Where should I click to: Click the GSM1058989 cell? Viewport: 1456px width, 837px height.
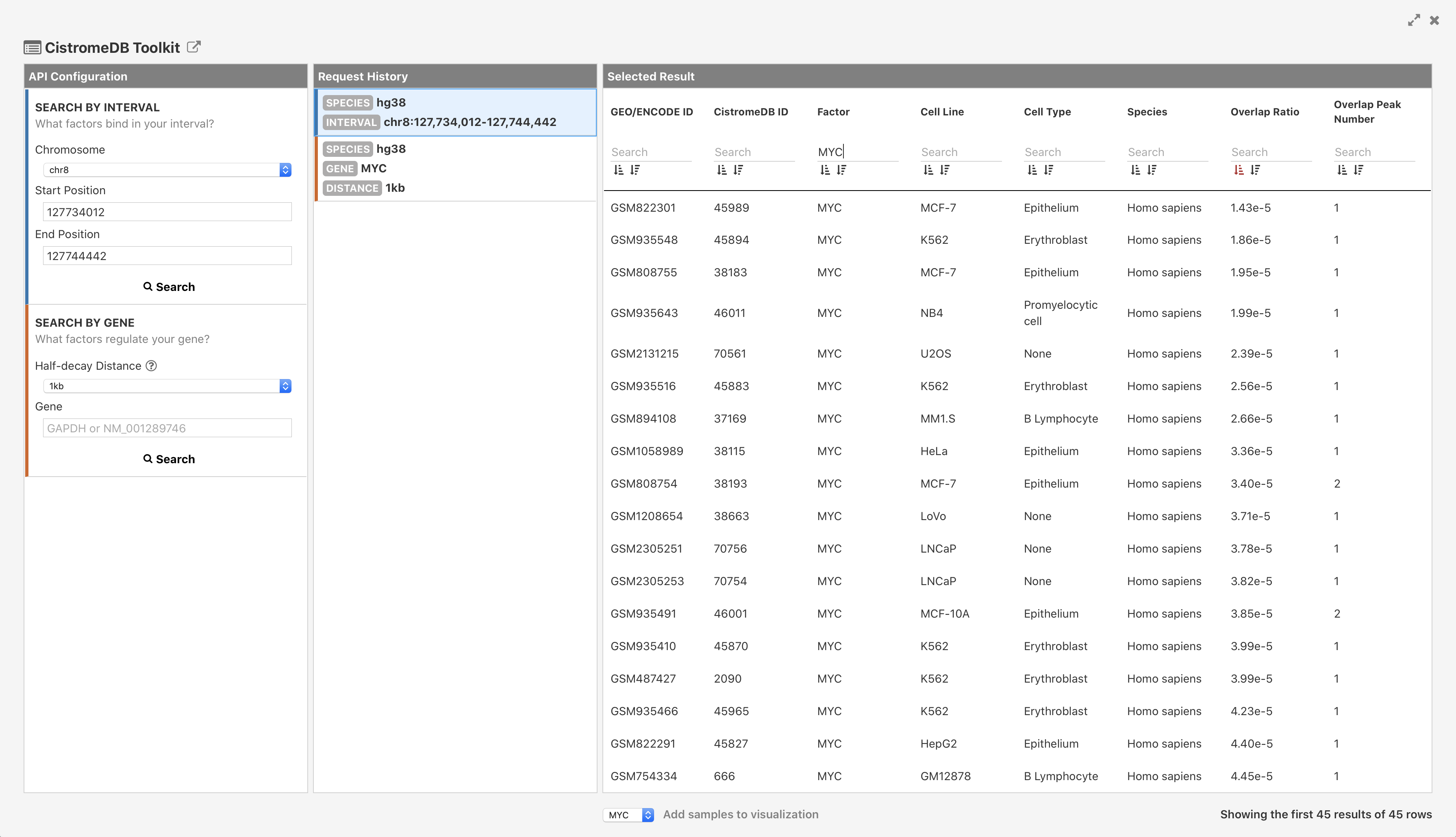point(647,451)
